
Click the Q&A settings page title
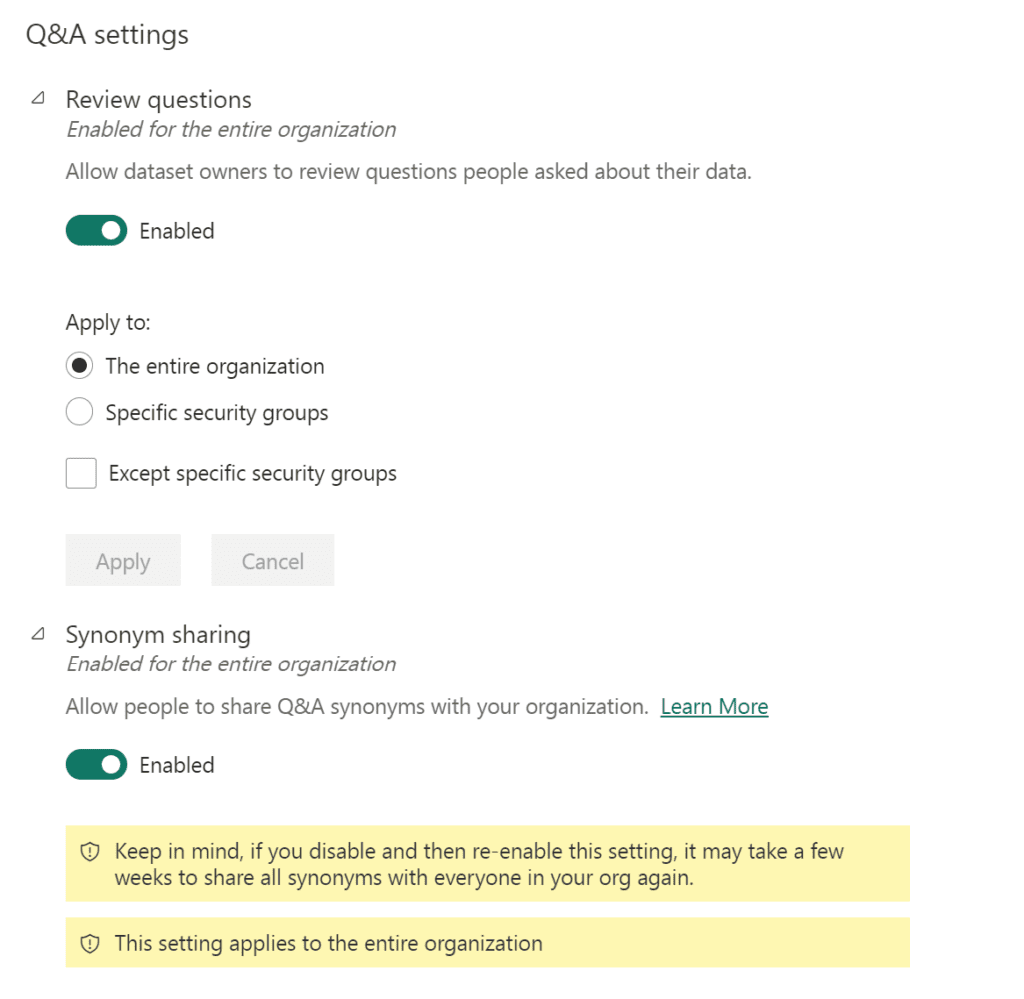click(x=107, y=35)
